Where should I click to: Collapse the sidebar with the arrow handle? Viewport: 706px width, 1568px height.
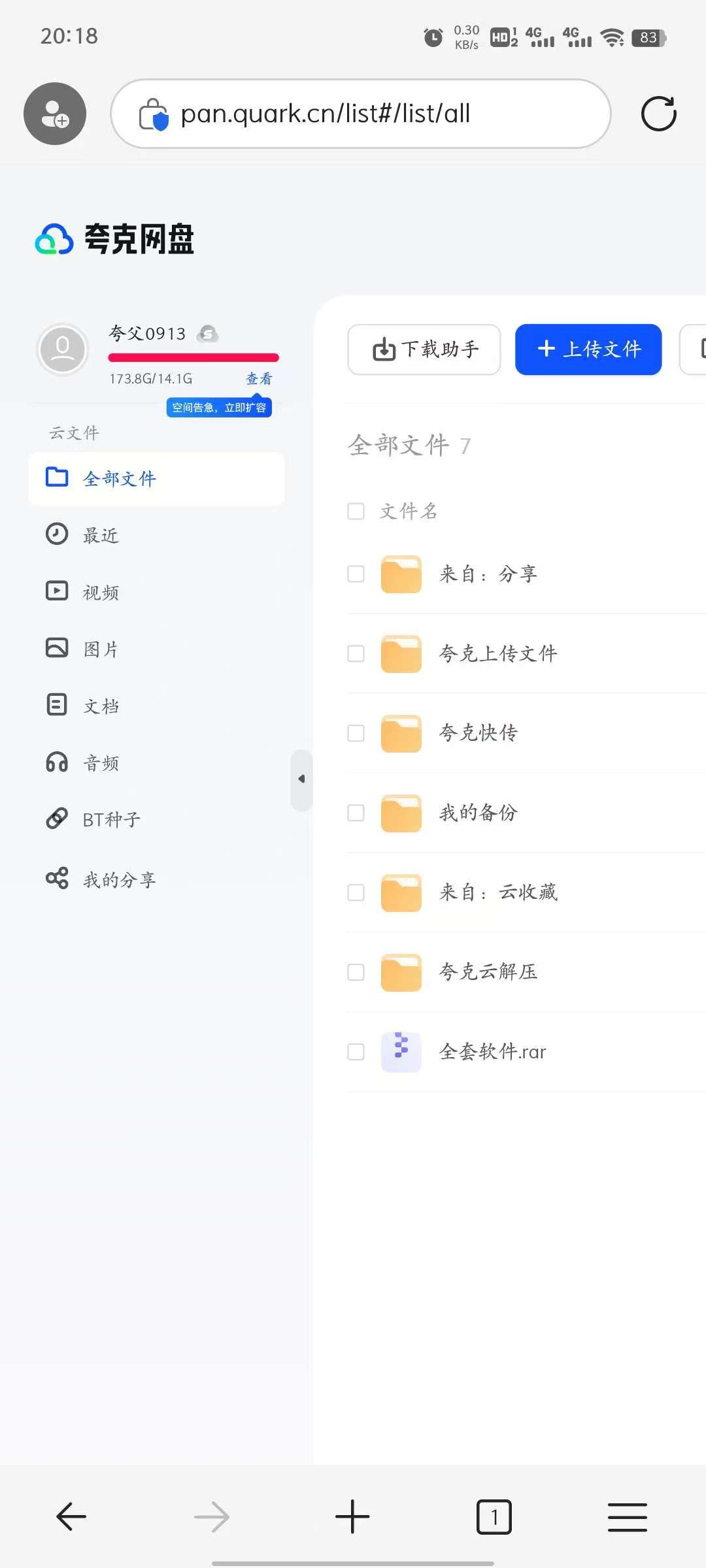tap(301, 779)
